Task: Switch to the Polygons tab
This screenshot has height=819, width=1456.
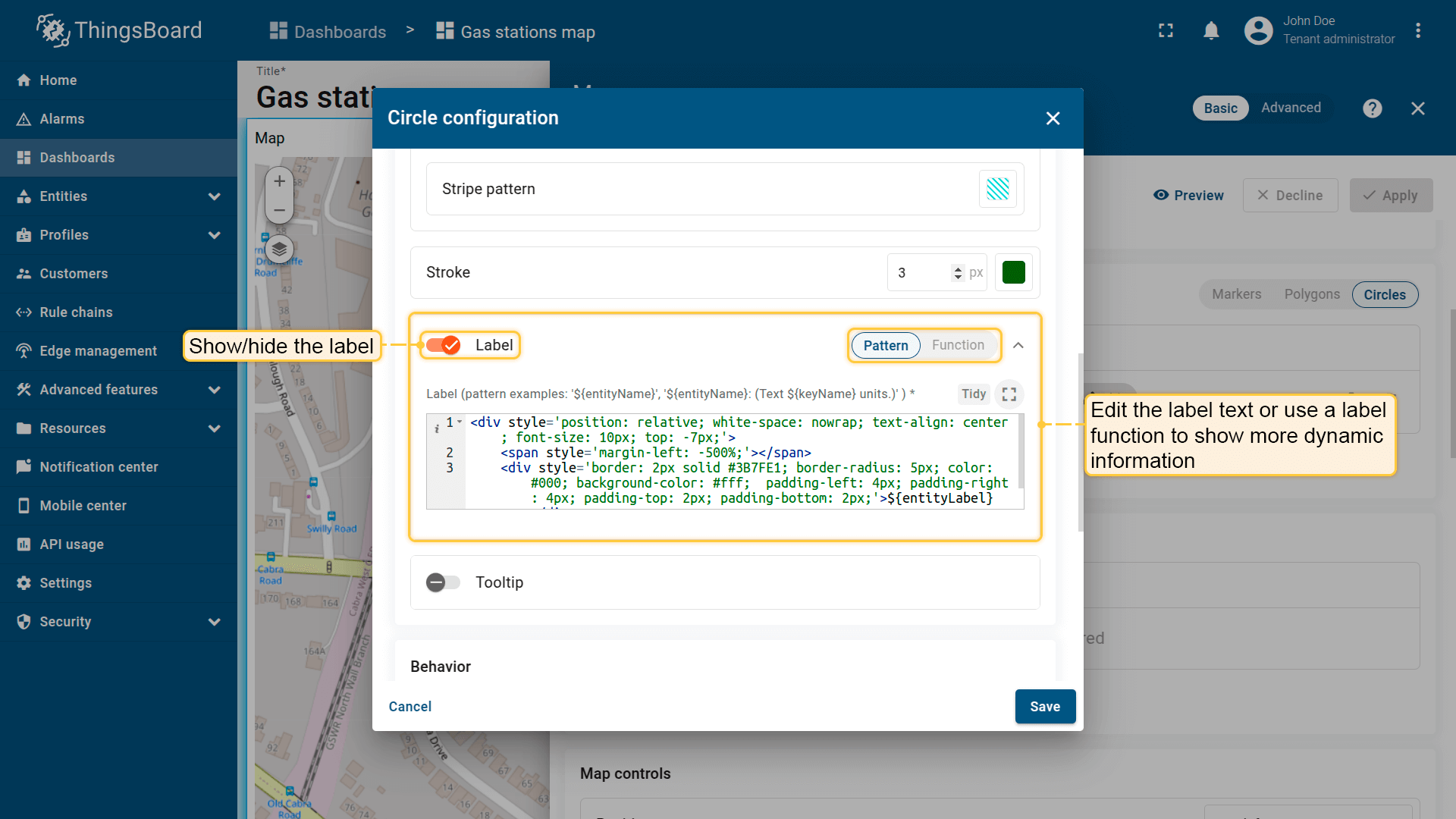Action: tap(1311, 294)
